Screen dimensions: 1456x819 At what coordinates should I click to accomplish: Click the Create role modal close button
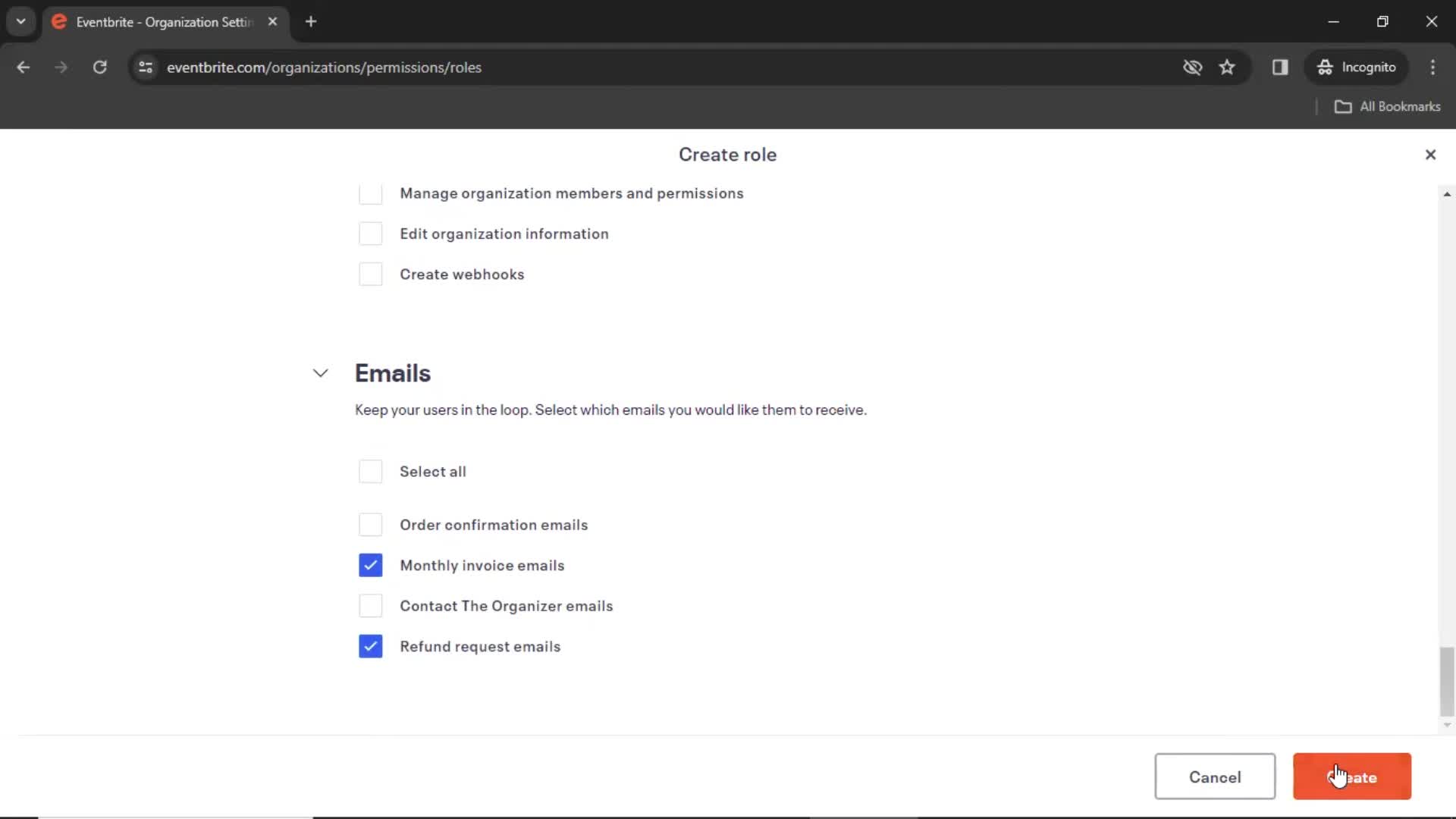click(1429, 154)
